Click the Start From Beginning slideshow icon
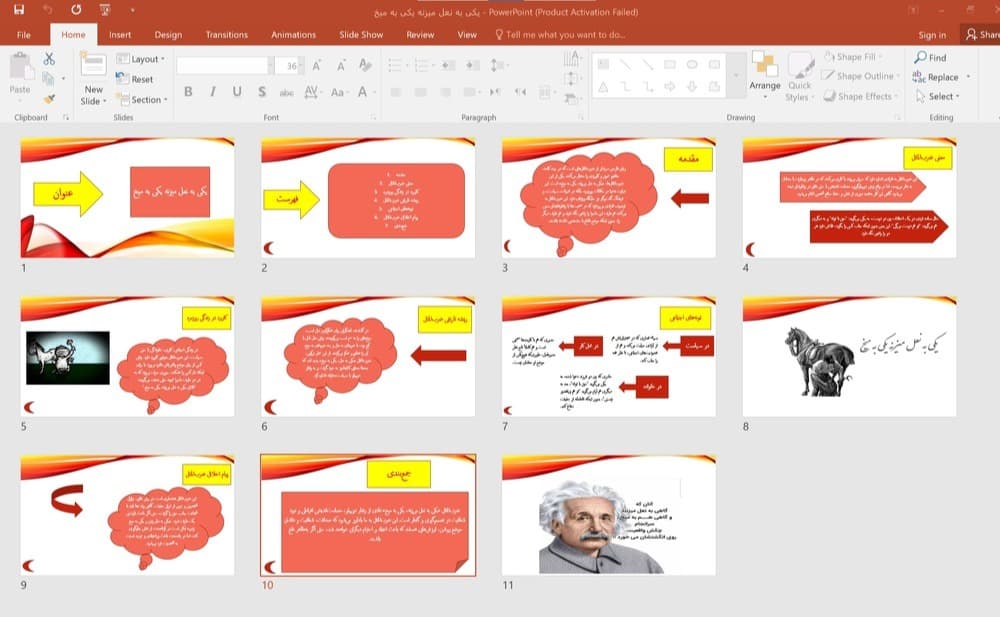Image resolution: width=1000 pixels, height=617 pixels. point(105,10)
